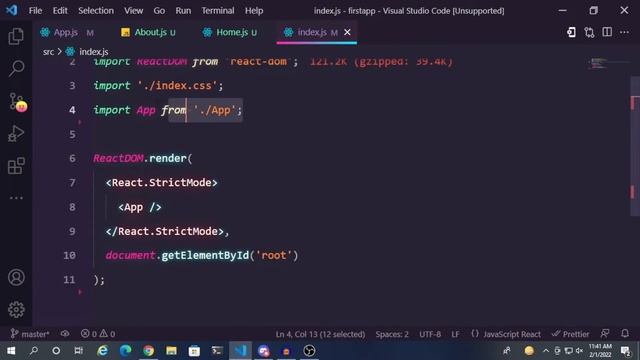Click the editor vertical scrollbar

[x=635, y=146]
